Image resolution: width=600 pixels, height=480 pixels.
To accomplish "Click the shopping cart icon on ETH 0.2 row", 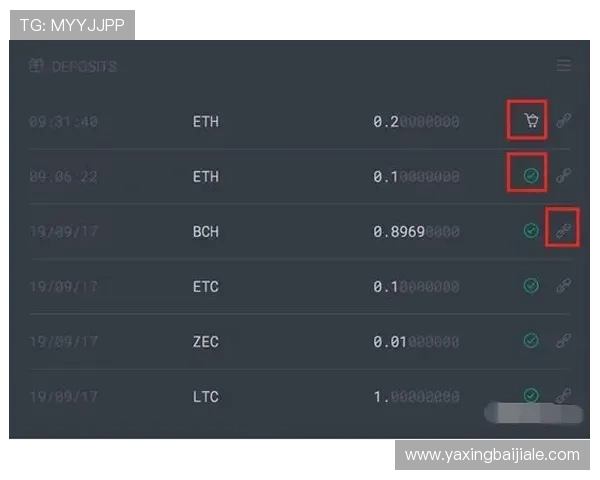I will [531, 121].
